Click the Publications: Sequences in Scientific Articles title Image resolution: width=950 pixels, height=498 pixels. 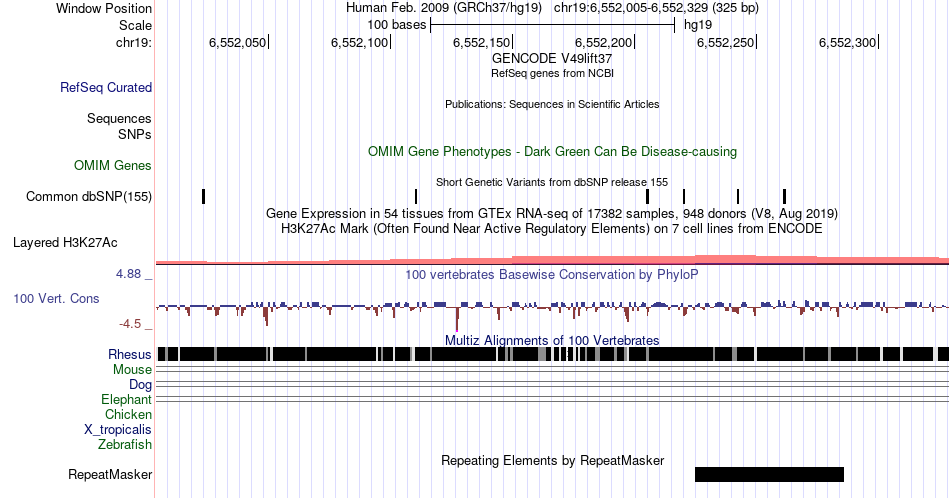[552, 104]
